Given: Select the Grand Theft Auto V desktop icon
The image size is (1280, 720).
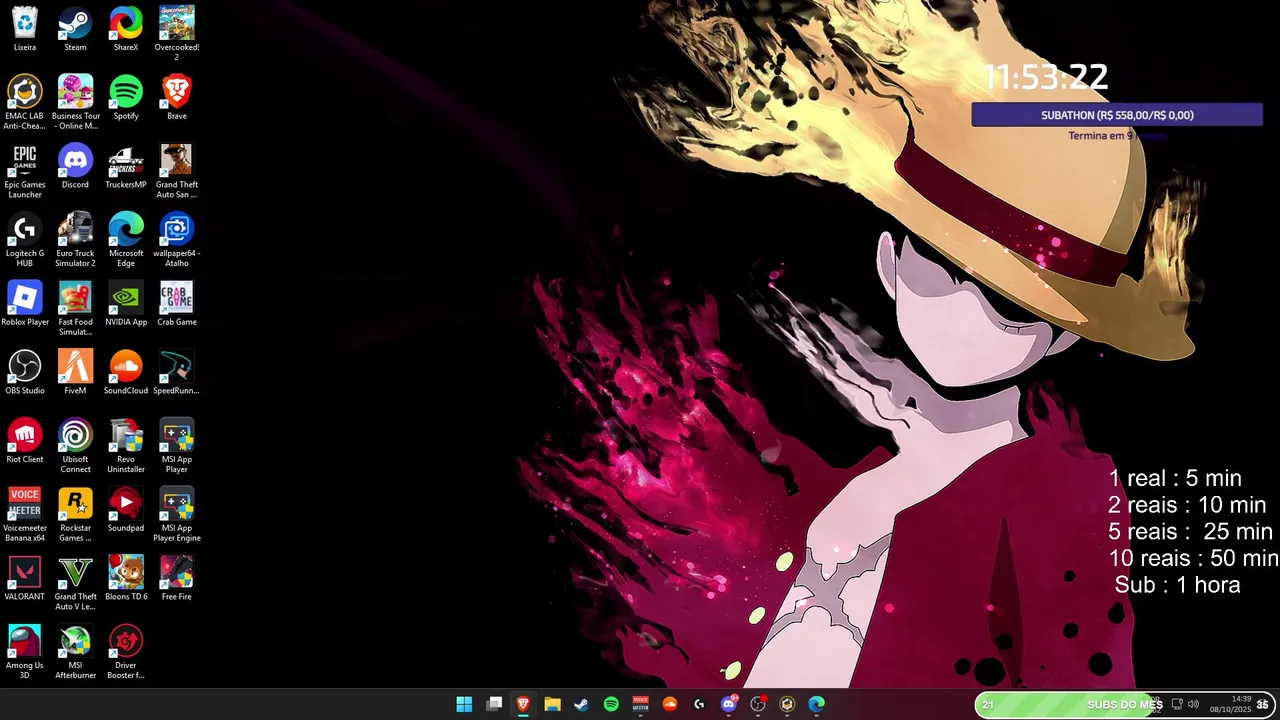Looking at the screenshot, I should pos(75,585).
